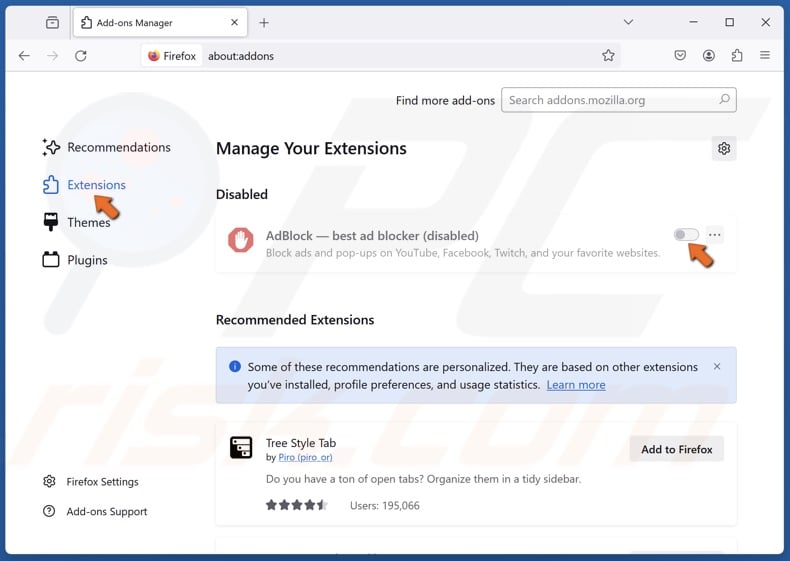Viewport: 790px width, 561px height.
Task: Click the Plugins icon in sidebar
Action: pos(51,260)
